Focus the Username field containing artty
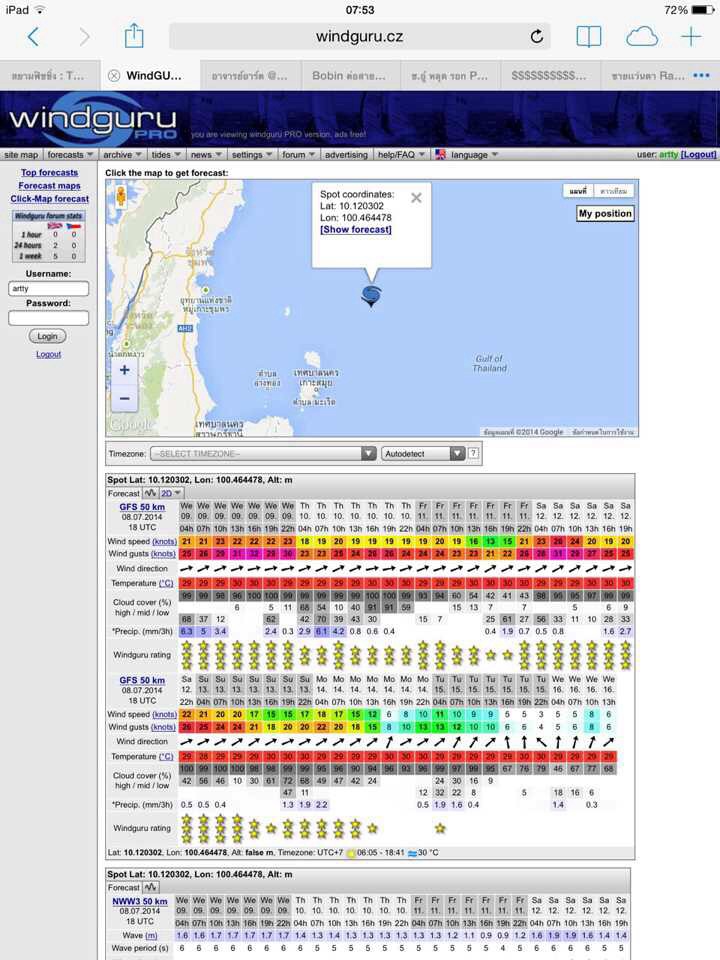Screen dimensions: 720x960 (x=48, y=288)
